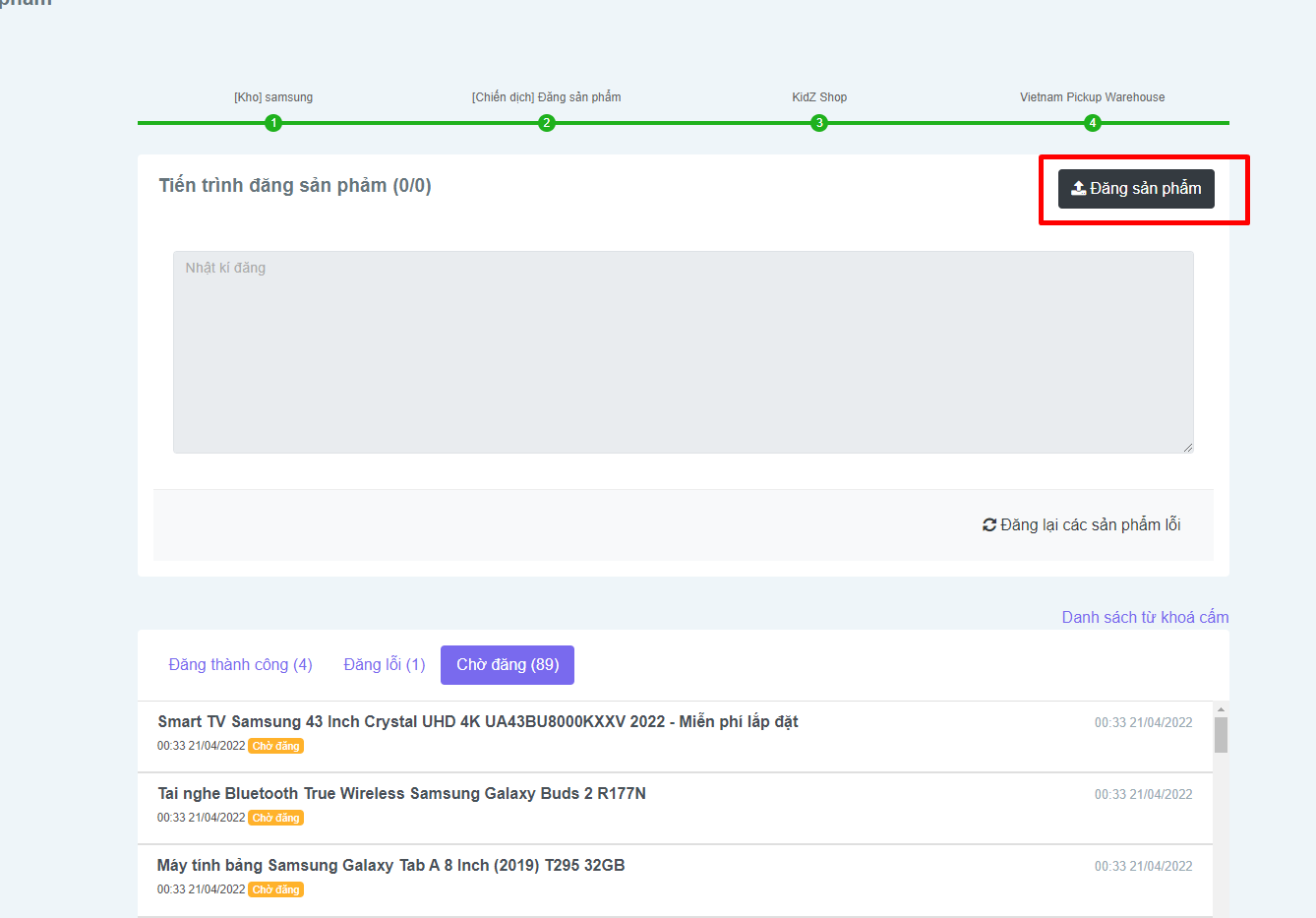
Task: Click Chờ đăng badge under Galaxy Tab A
Action: click(x=275, y=889)
